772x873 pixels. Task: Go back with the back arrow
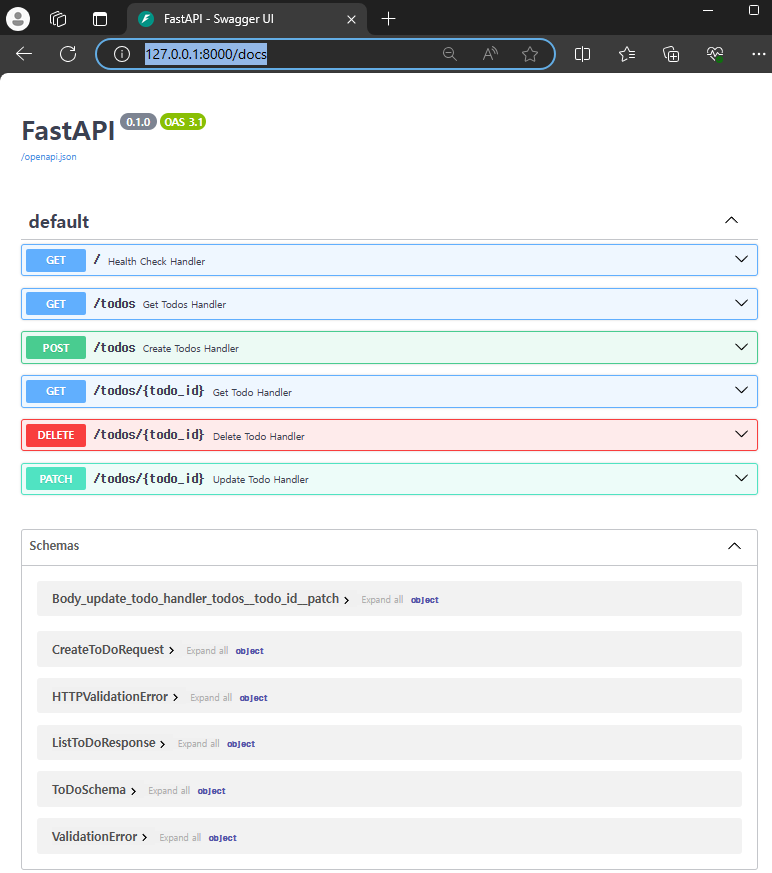click(x=24, y=54)
